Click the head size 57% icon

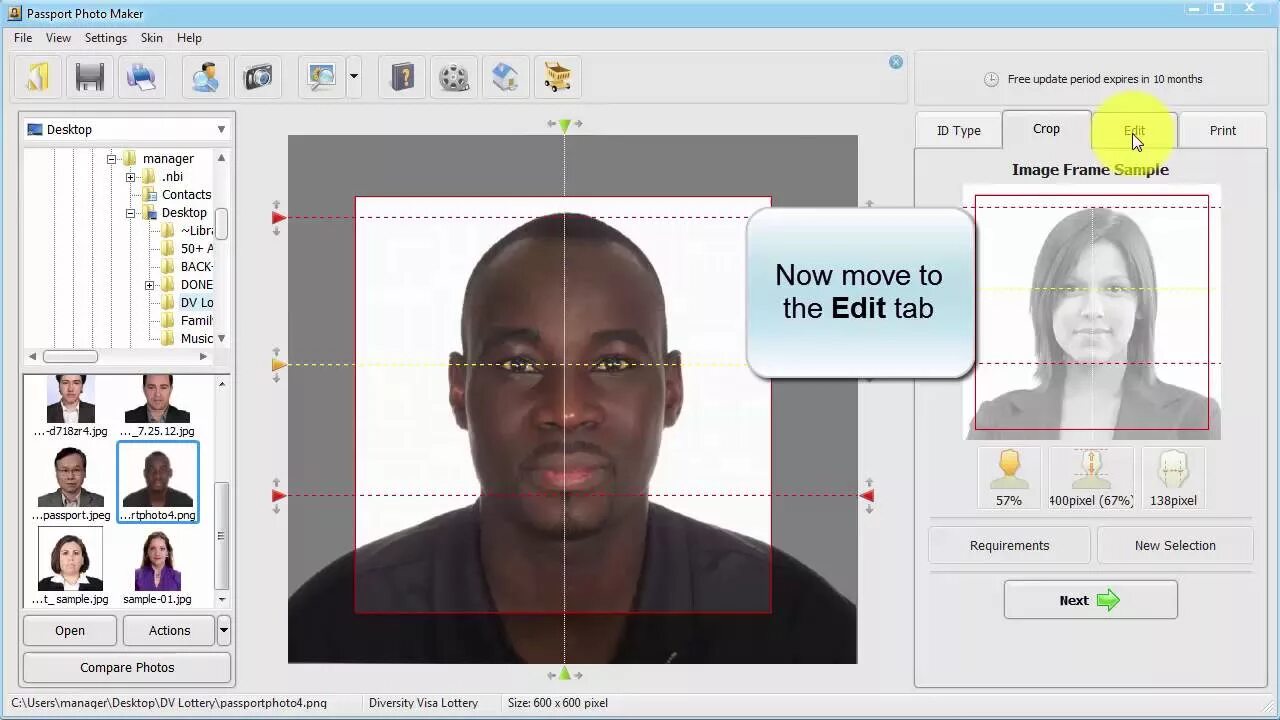point(1009,478)
